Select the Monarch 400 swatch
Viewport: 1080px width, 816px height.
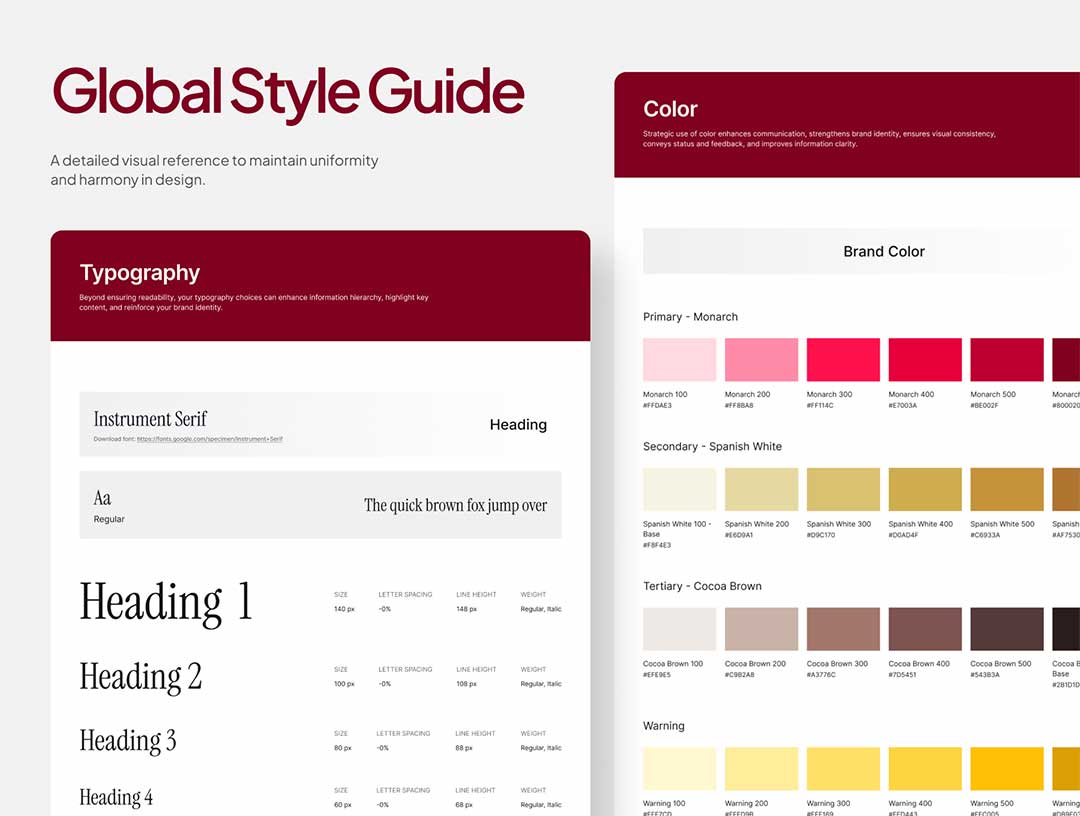click(925, 359)
